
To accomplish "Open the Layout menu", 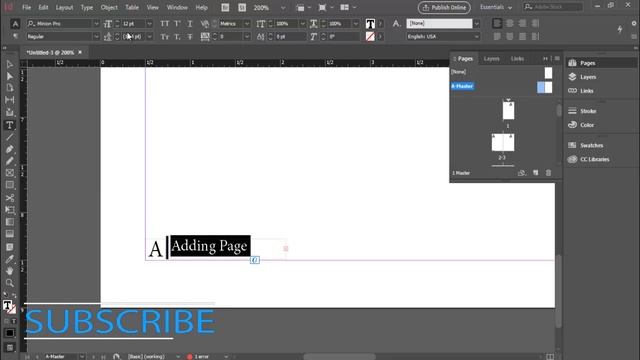I will click(64, 7).
